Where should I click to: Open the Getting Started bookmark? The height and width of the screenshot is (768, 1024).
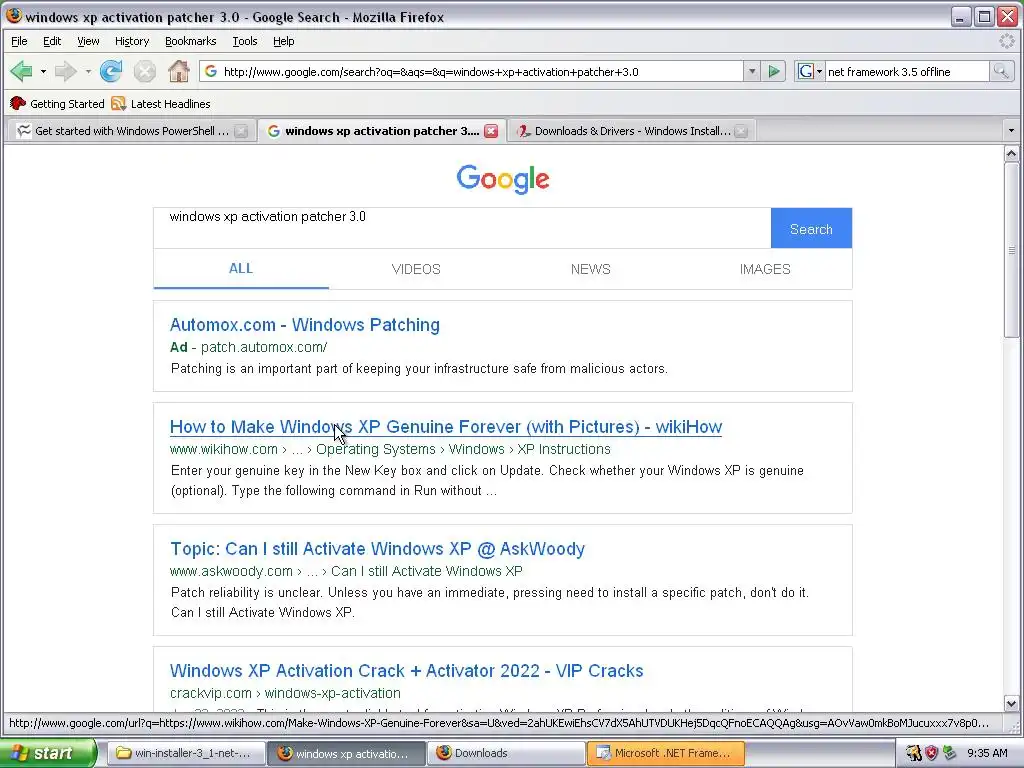click(x=57, y=104)
